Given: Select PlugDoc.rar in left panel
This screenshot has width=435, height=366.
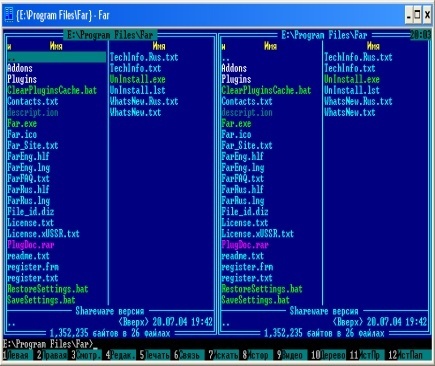Looking at the screenshot, I should [x=30, y=245].
